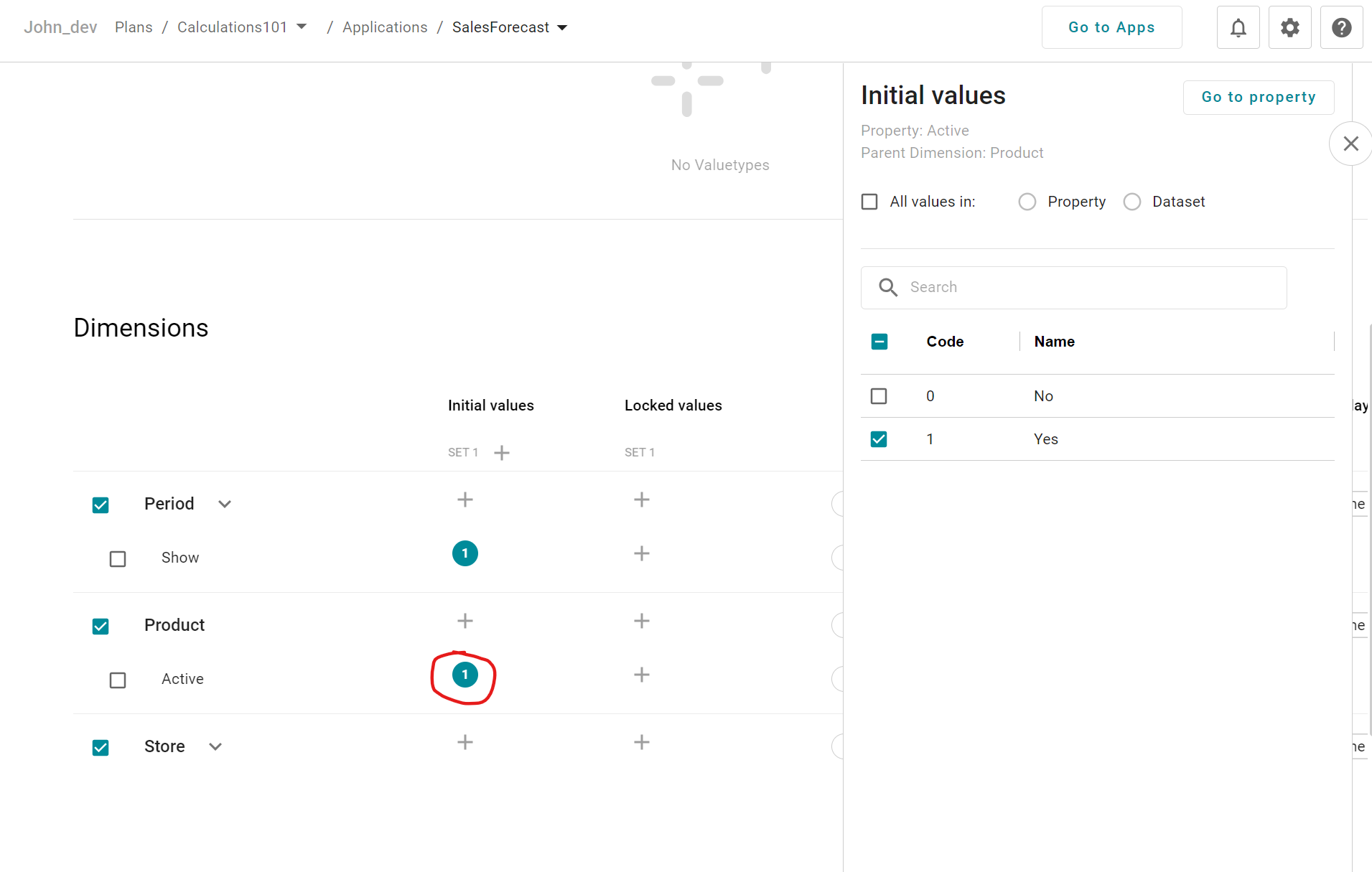Expand the Period dimension chevron
Viewport: 1372px width, 872px height.
(225, 504)
